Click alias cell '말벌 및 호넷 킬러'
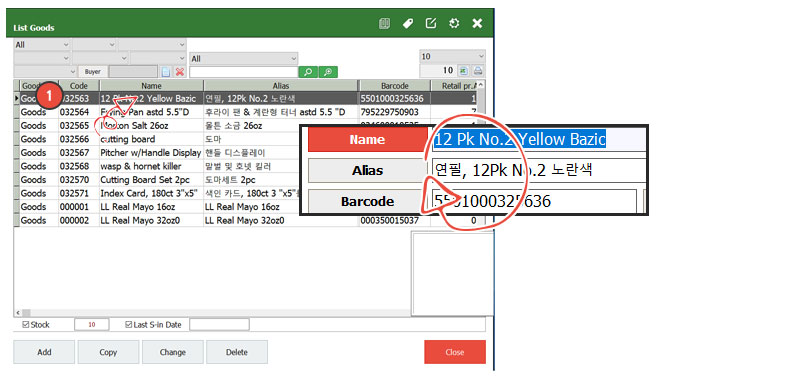Image resolution: width=805 pixels, height=377 pixels. 252,166
